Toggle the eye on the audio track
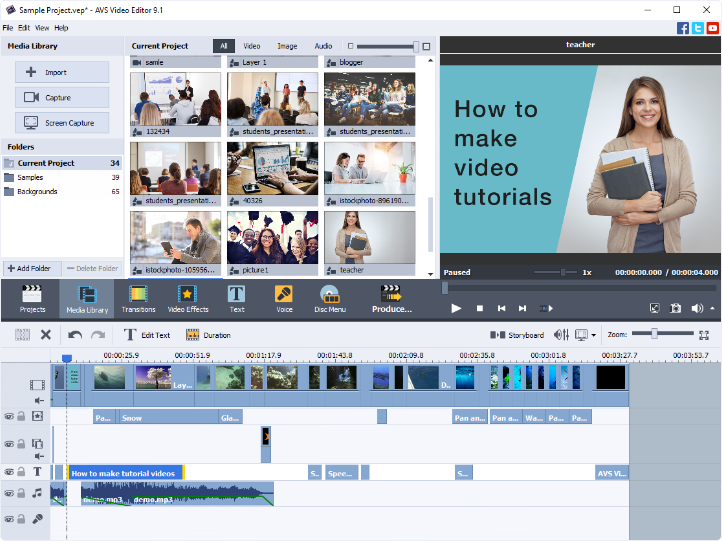This screenshot has width=722, height=541. [x=9, y=493]
